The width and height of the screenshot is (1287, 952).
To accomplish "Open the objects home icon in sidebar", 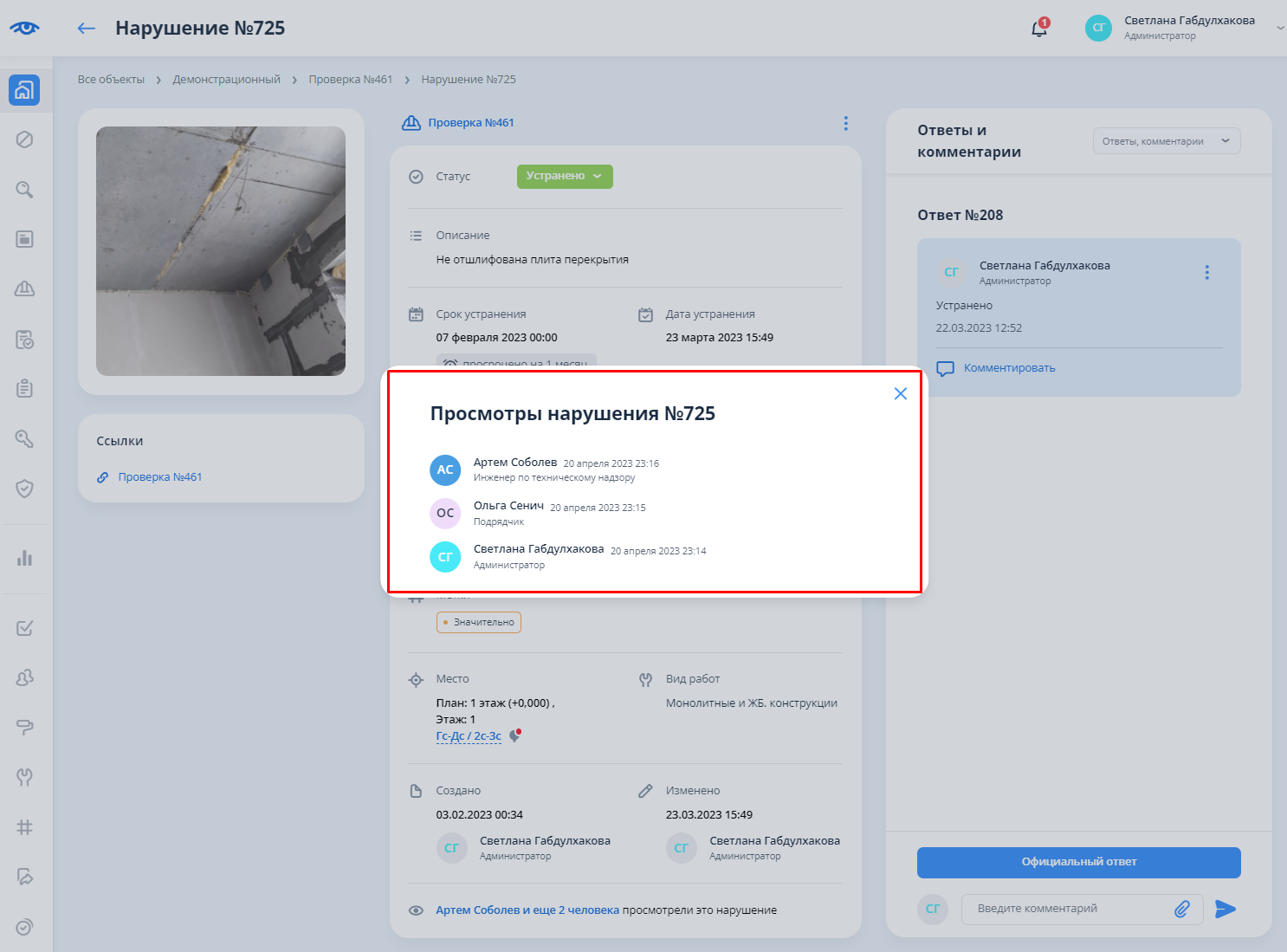I will point(24,90).
